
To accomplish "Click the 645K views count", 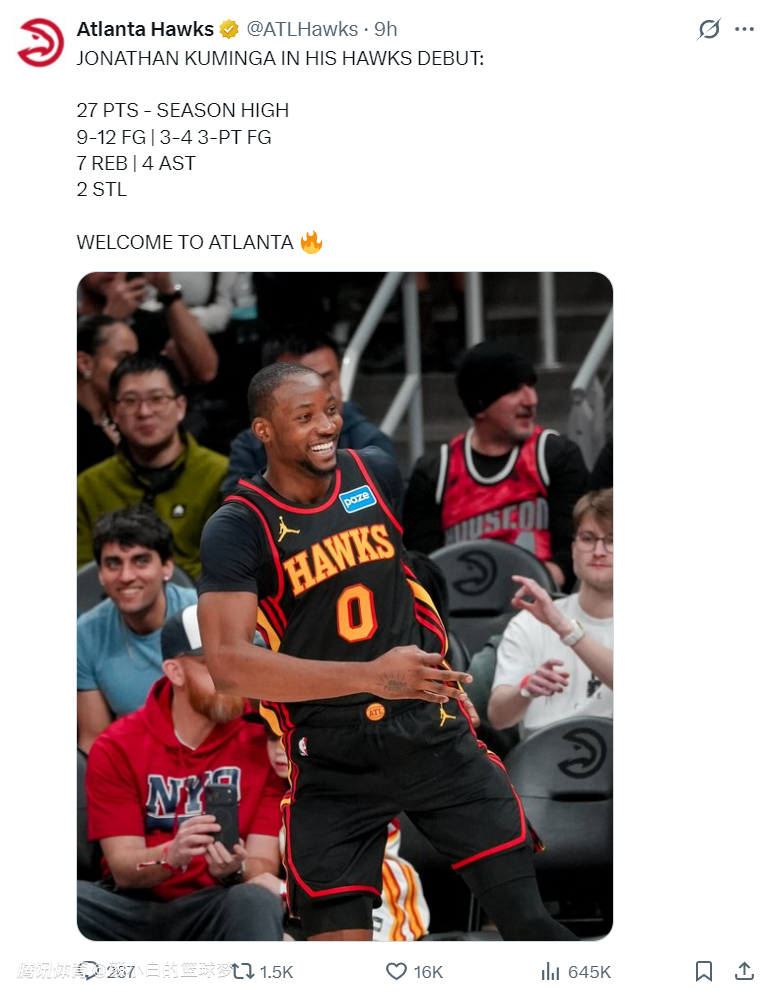I will 590,972.
